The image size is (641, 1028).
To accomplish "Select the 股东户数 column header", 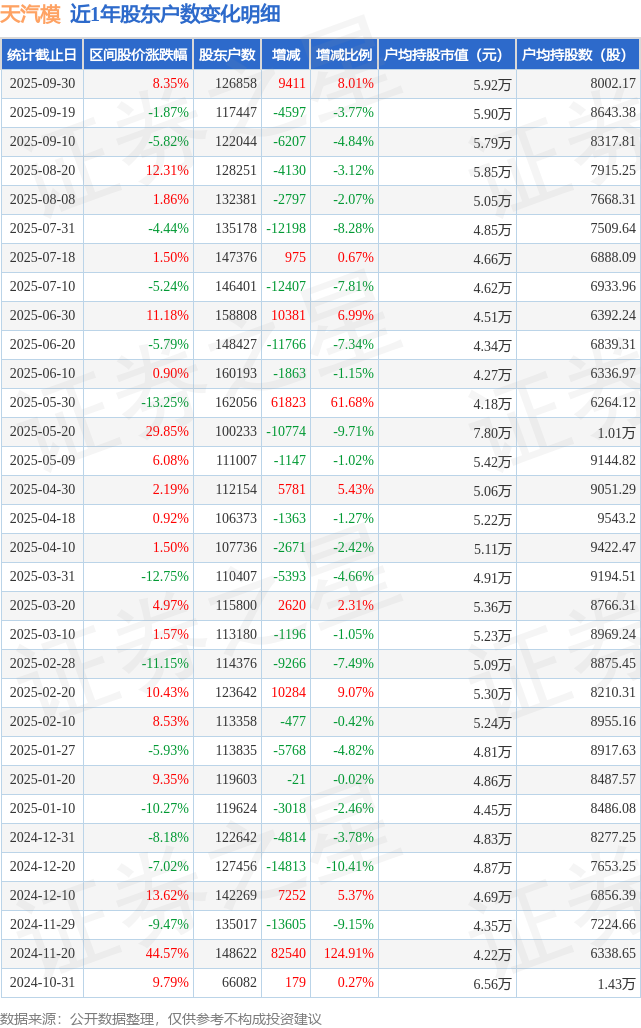I will [x=227, y=55].
